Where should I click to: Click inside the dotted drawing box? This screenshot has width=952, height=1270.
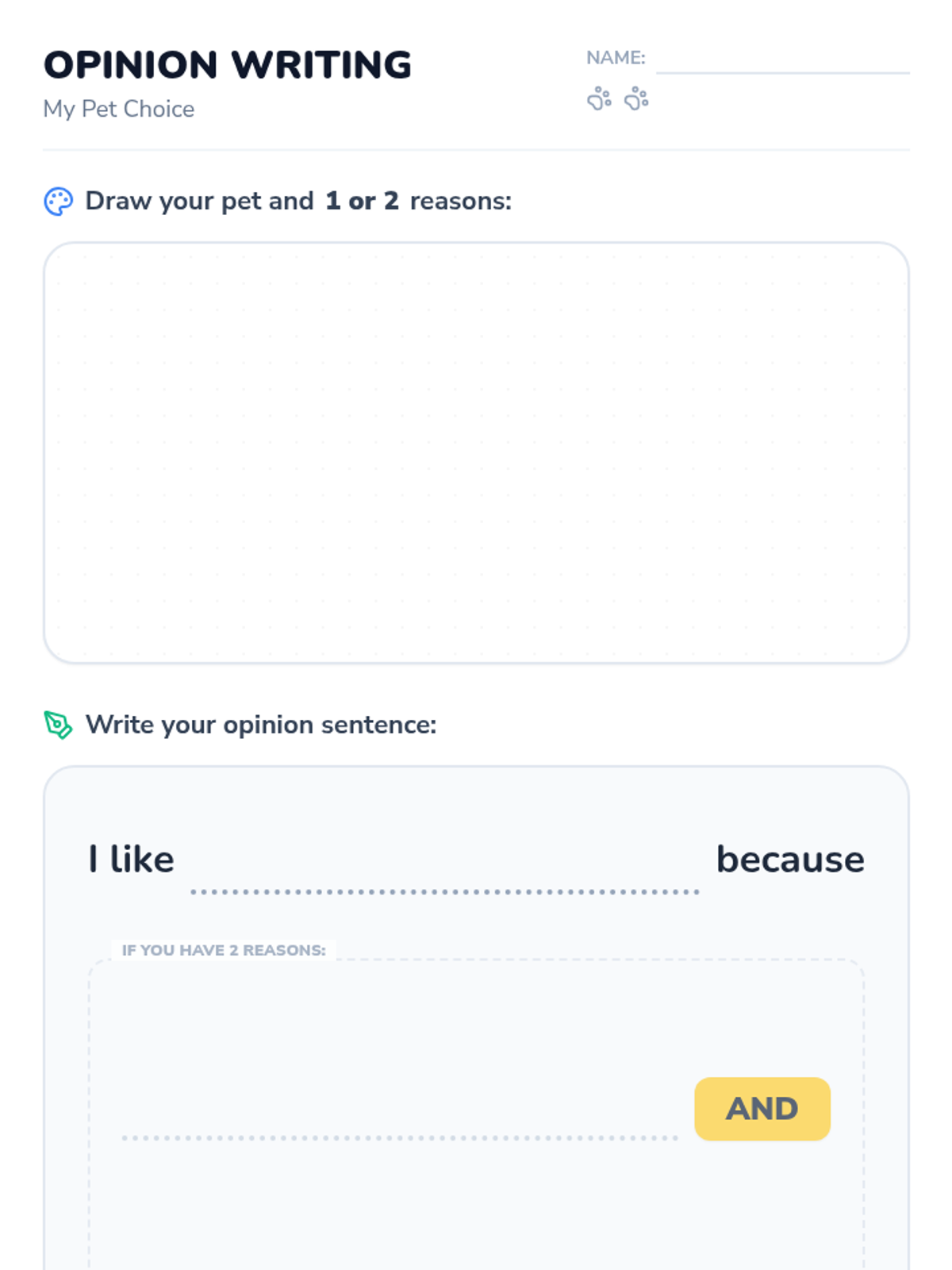476,452
